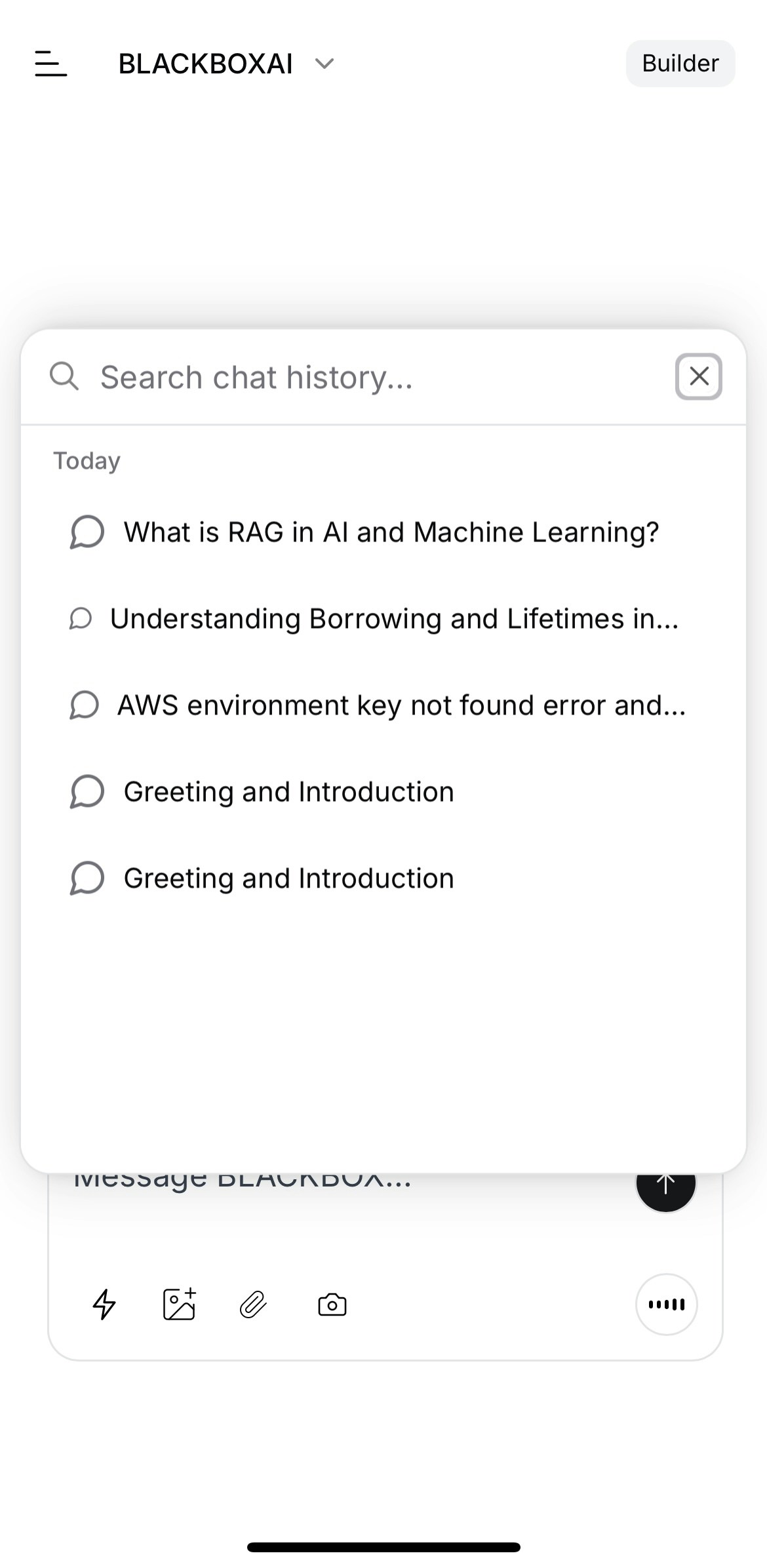This screenshot has height=1568, width=767.
Task: Click chat bubble icon beside AWS chat
Action: click(x=85, y=705)
